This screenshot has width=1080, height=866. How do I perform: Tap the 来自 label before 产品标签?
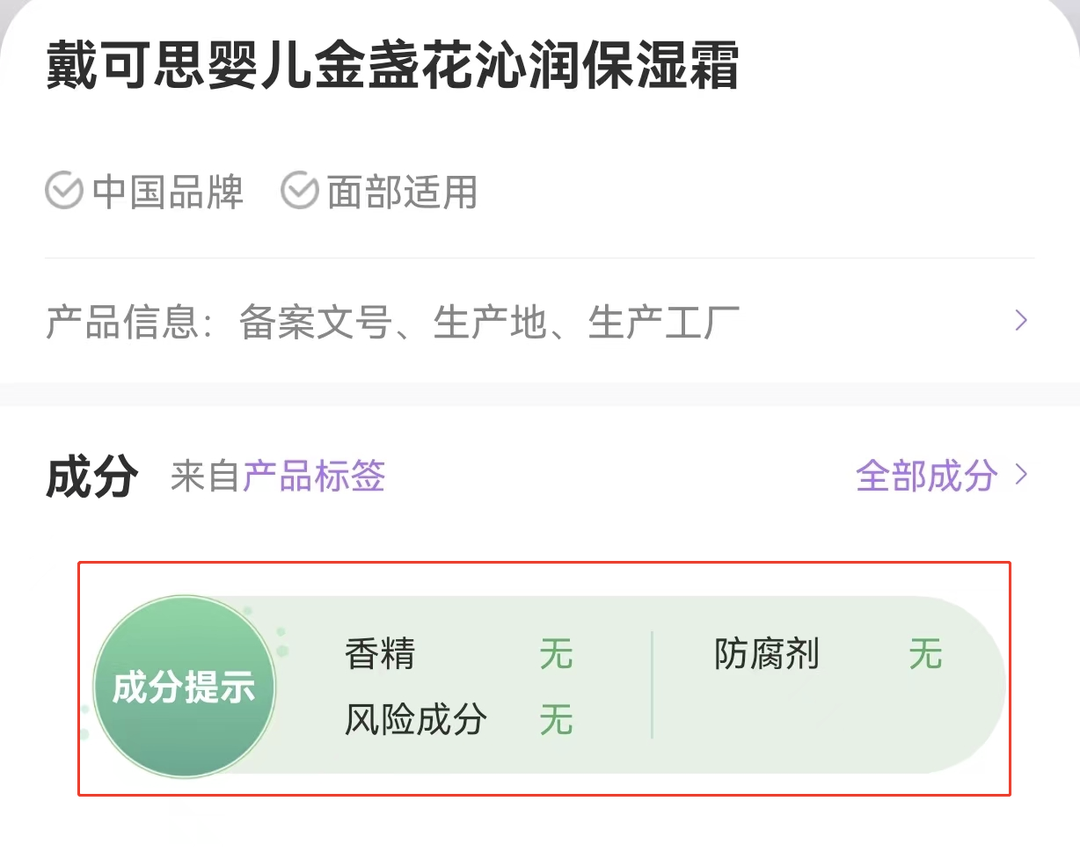[x=206, y=475]
